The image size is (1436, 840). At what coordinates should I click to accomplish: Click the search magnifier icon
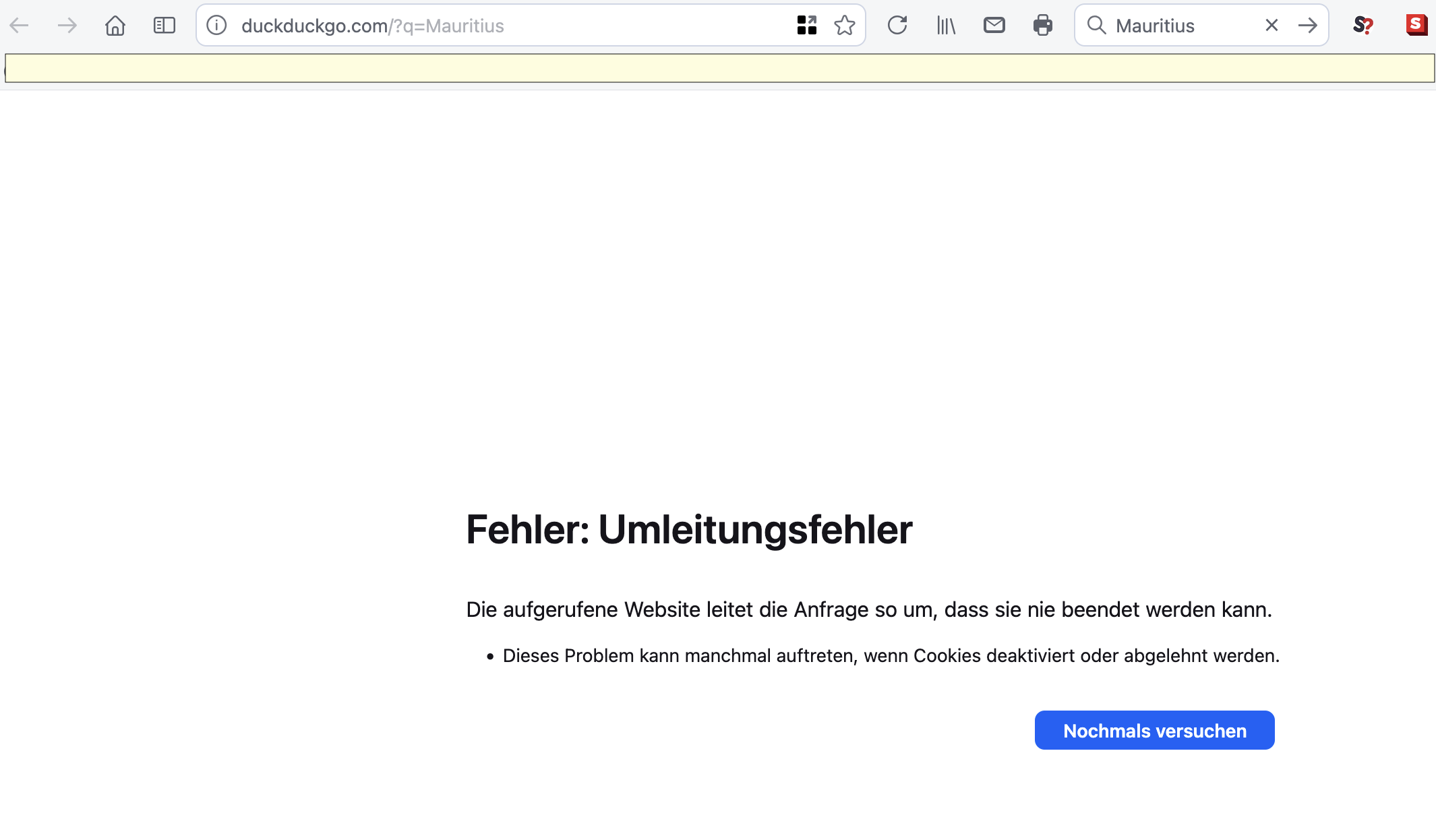[1096, 26]
